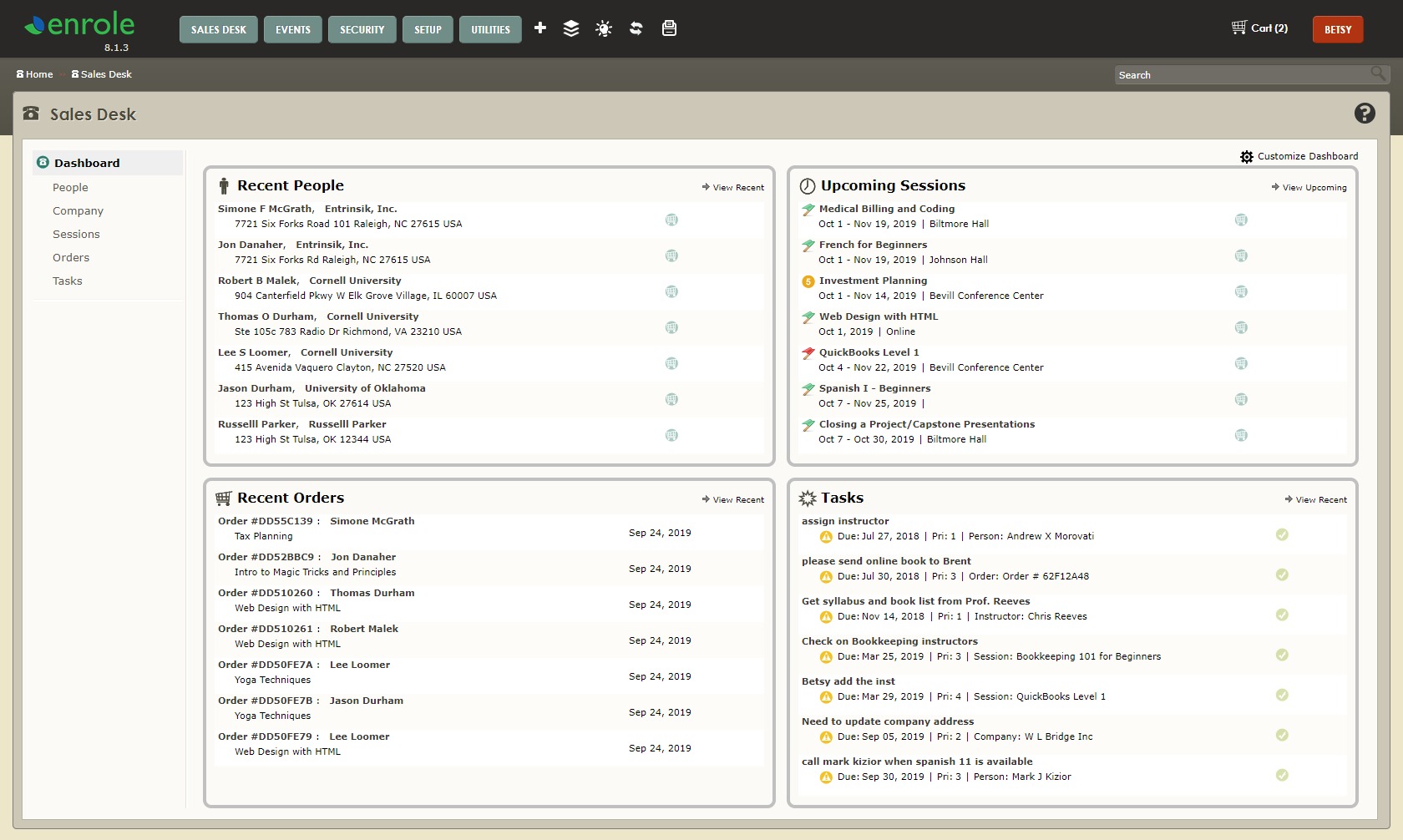Select People in the left sidebar
Image resolution: width=1403 pixels, height=840 pixels.
(70, 188)
